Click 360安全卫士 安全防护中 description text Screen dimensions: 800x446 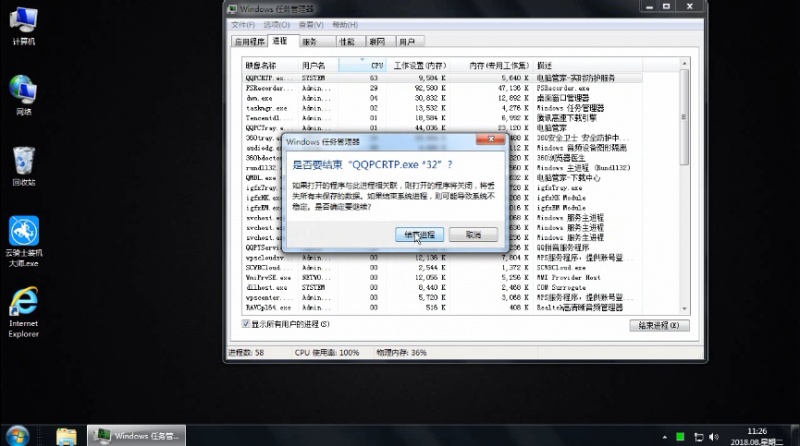(x=583, y=138)
